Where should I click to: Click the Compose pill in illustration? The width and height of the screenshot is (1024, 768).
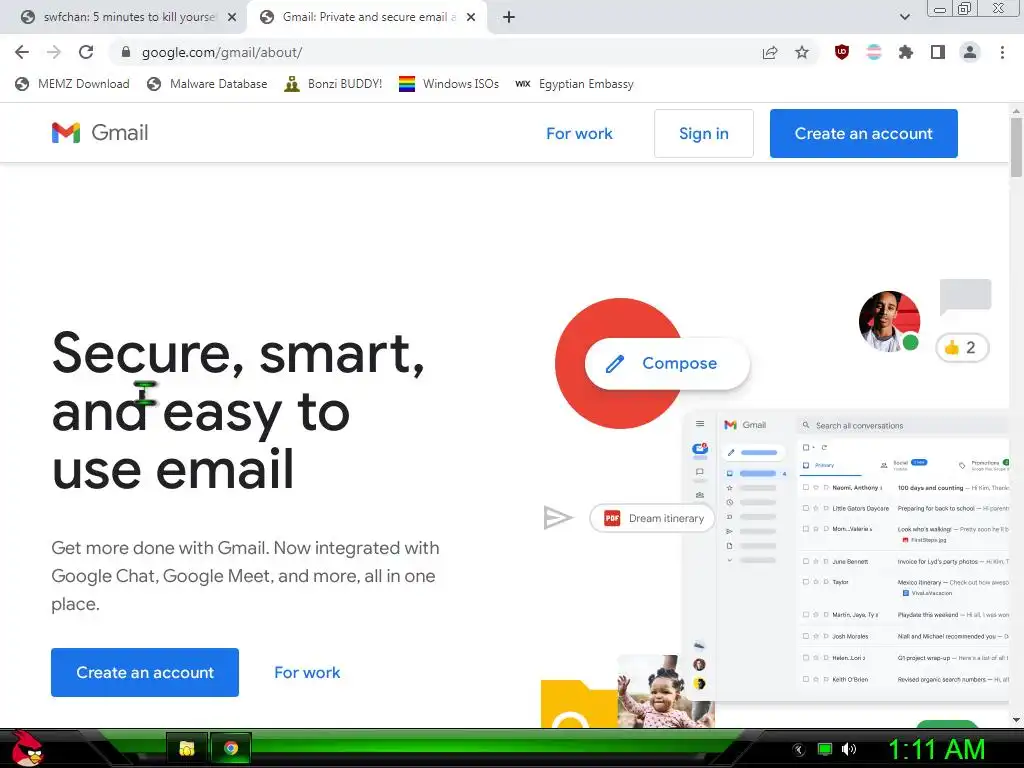[x=667, y=363]
